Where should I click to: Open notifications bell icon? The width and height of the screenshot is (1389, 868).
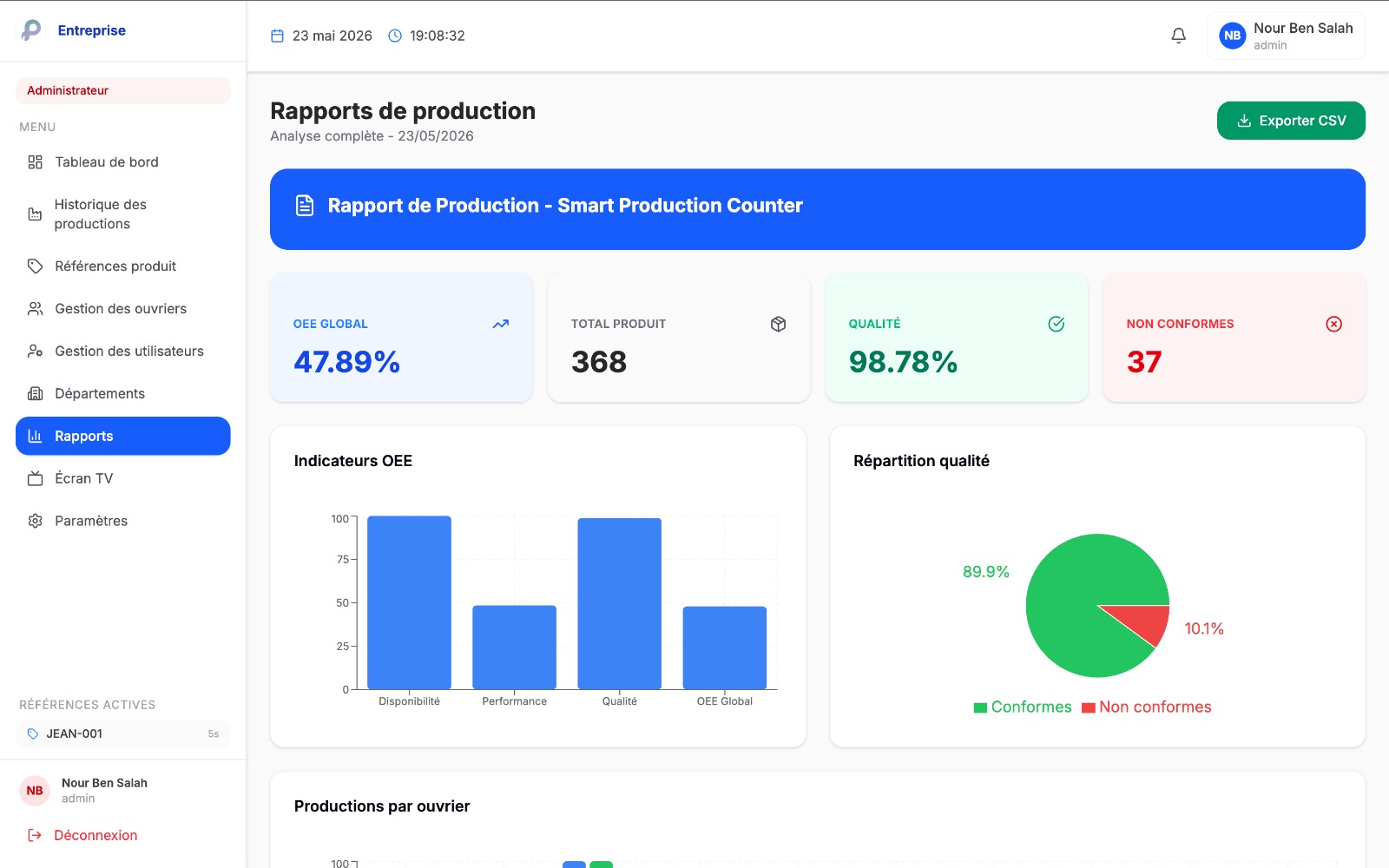tap(1178, 36)
